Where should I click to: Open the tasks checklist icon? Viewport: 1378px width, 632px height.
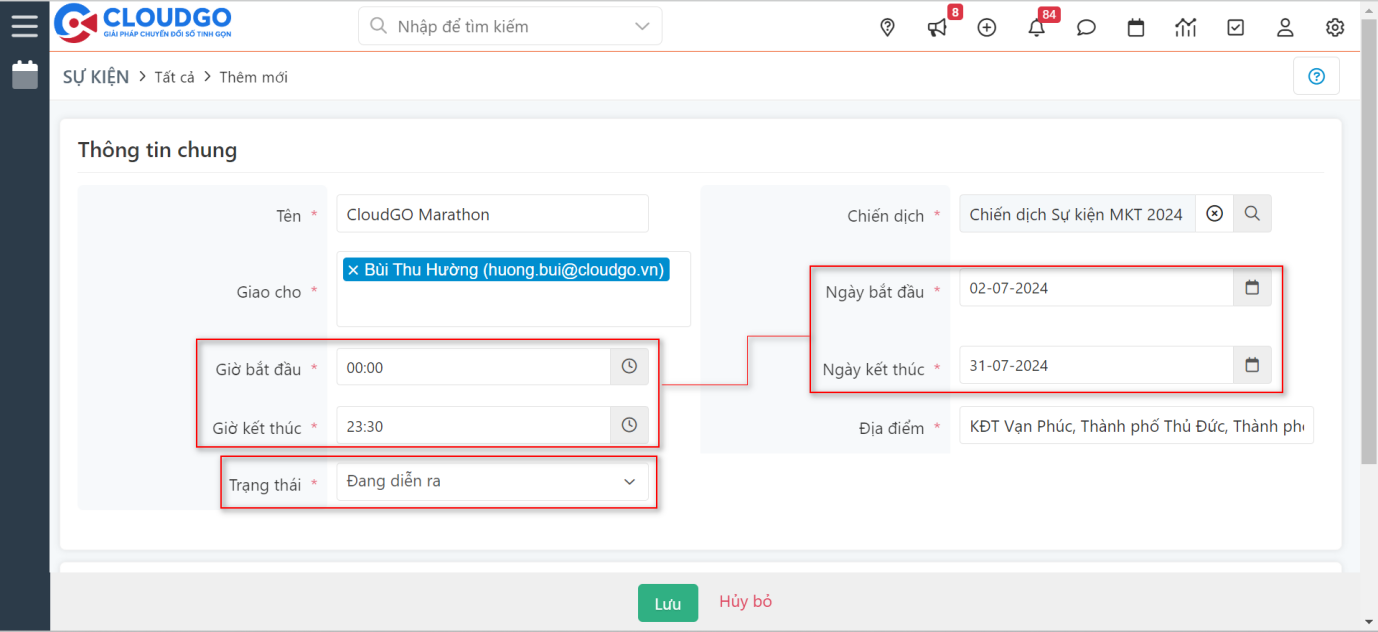(x=1235, y=27)
